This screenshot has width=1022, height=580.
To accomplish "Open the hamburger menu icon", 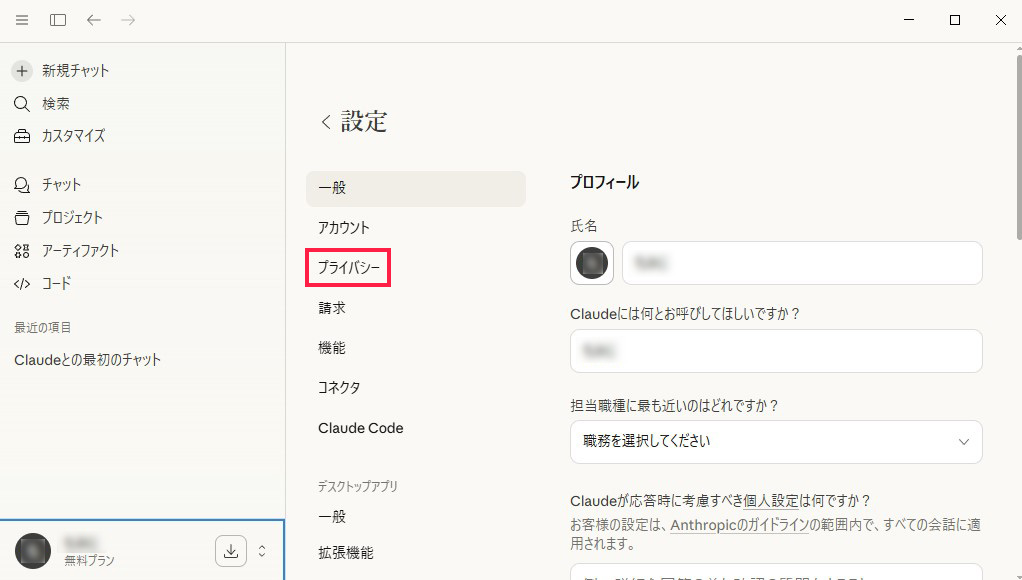I will (x=22, y=20).
